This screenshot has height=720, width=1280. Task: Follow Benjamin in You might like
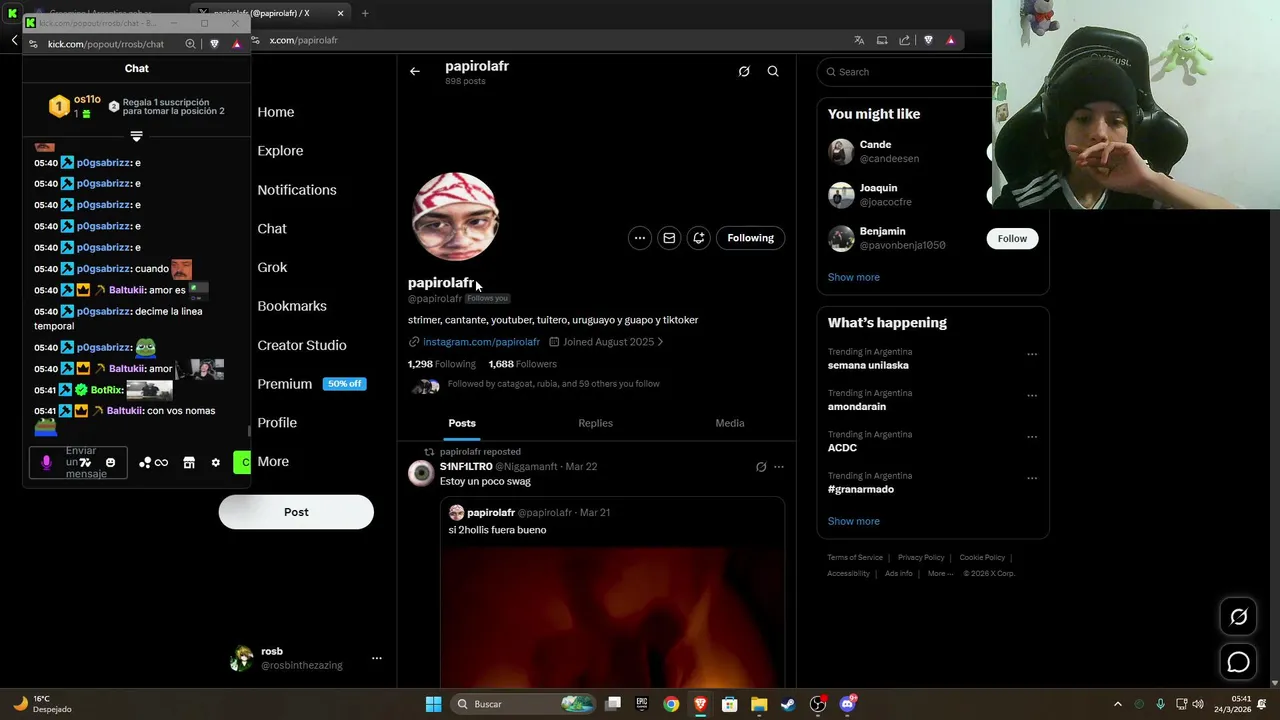[x=1012, y=238]
